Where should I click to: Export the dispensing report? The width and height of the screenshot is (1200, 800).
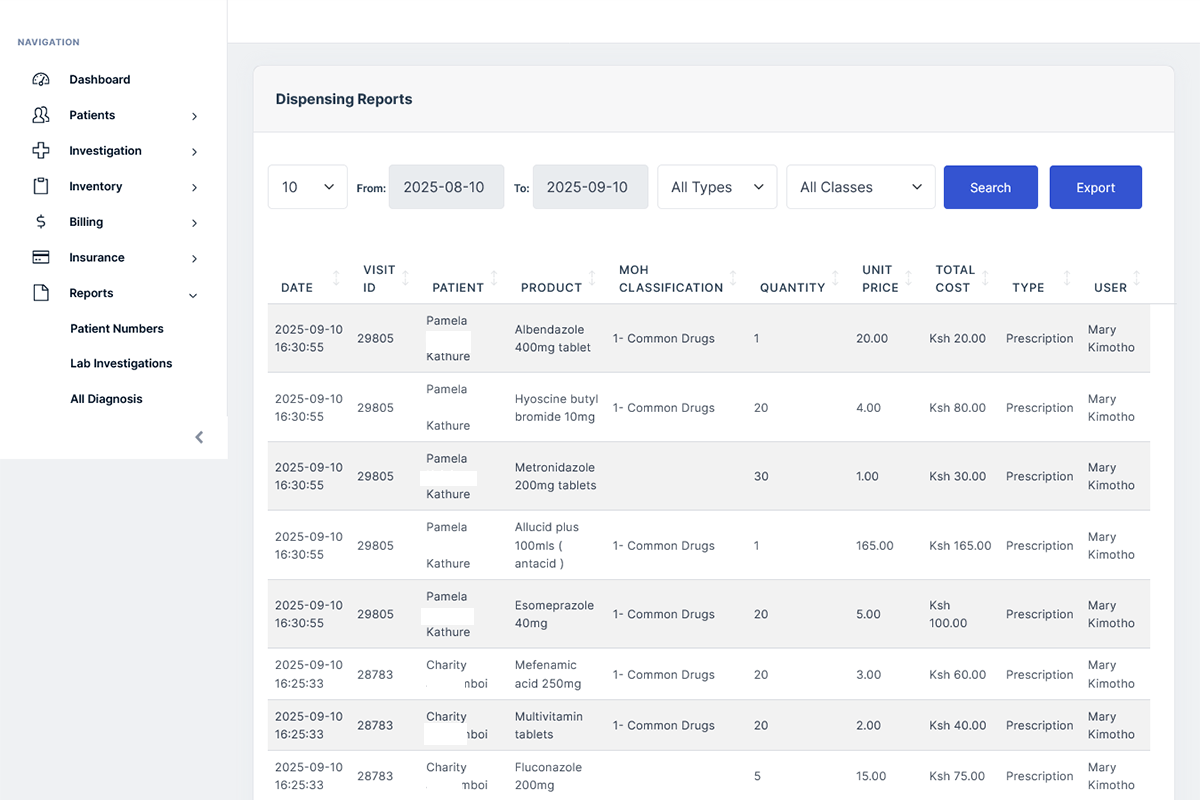(x=1095, y=187)
